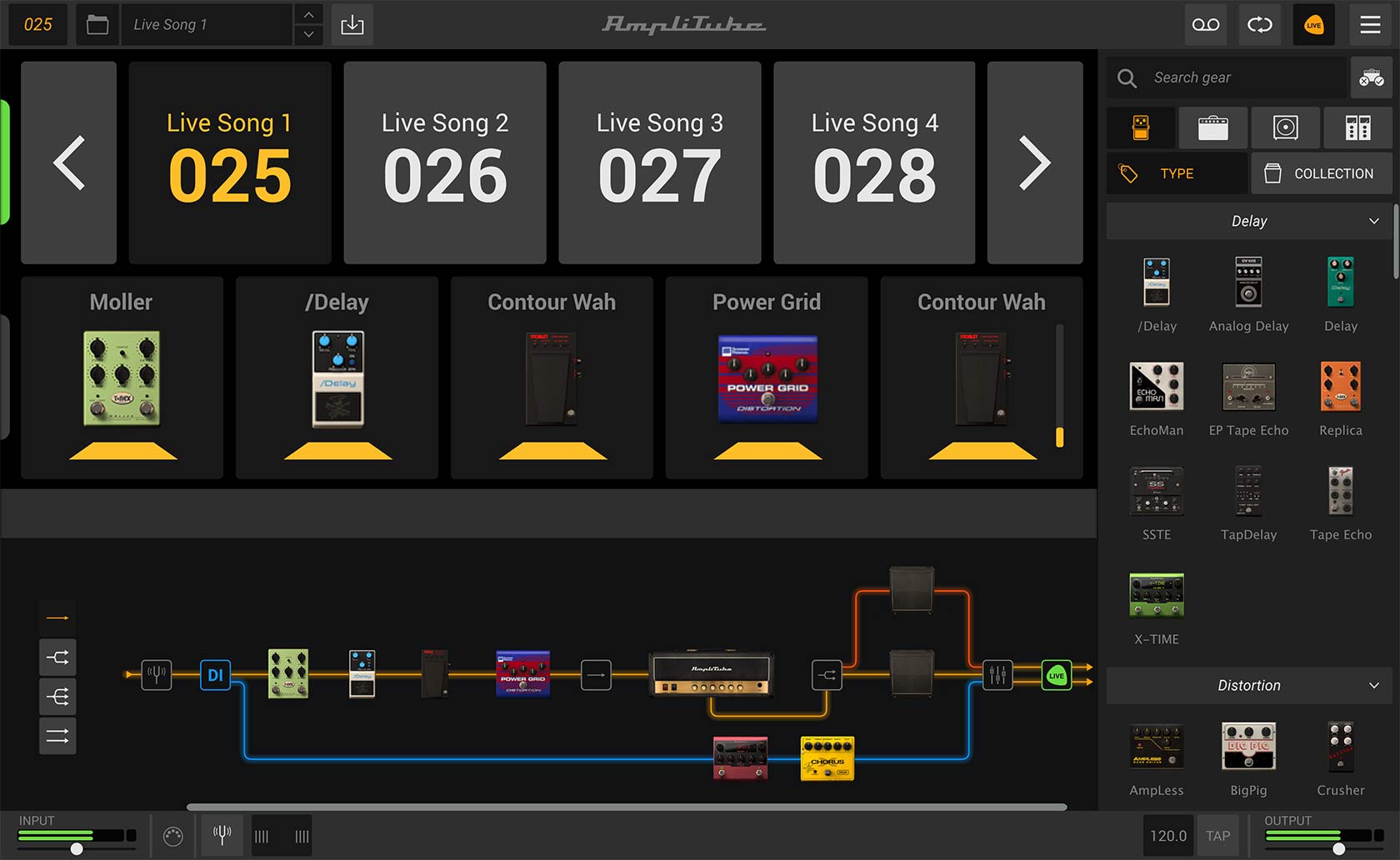This screenshot has width=1400, height=860.
Task: Click the custom shop cart icon
Action: coord(1371,78)
